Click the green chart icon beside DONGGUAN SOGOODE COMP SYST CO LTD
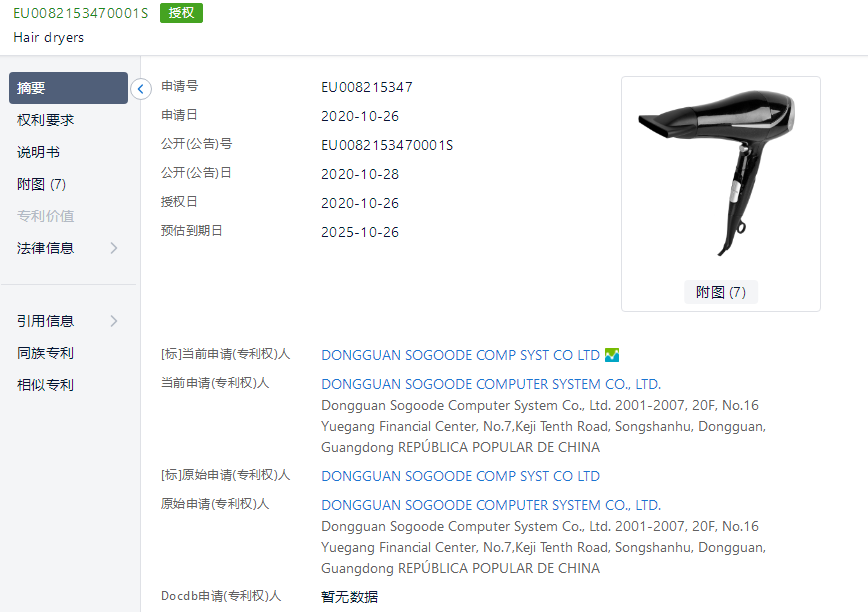 612,355
